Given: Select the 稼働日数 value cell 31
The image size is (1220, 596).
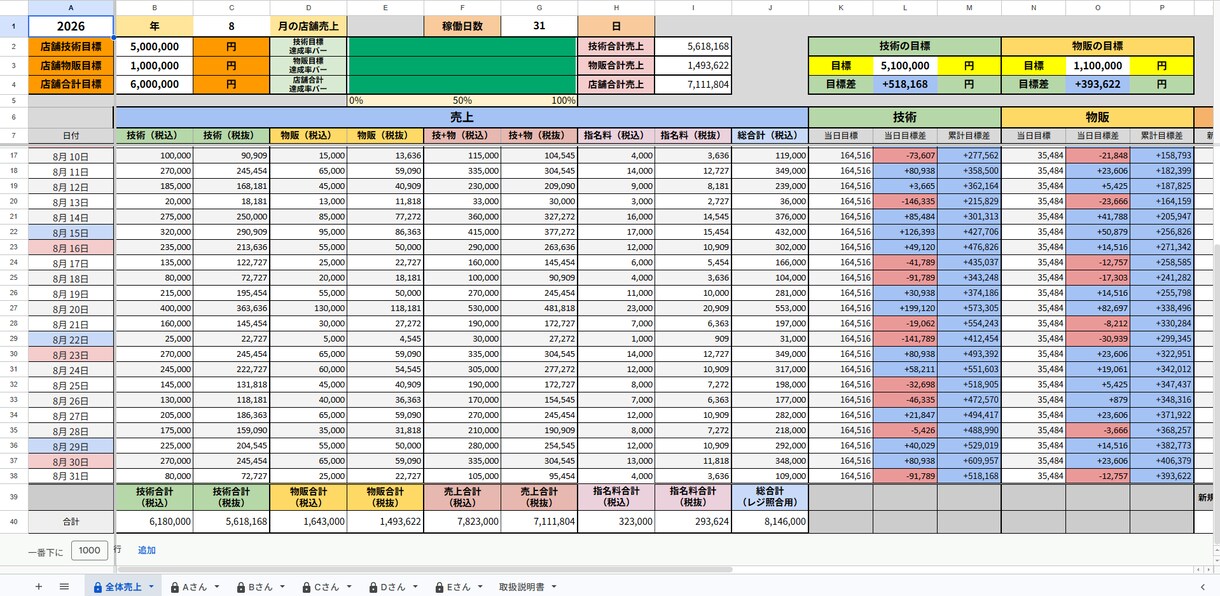Looking at the screenshot, I should pyautogui.click(x=540, y=26).
